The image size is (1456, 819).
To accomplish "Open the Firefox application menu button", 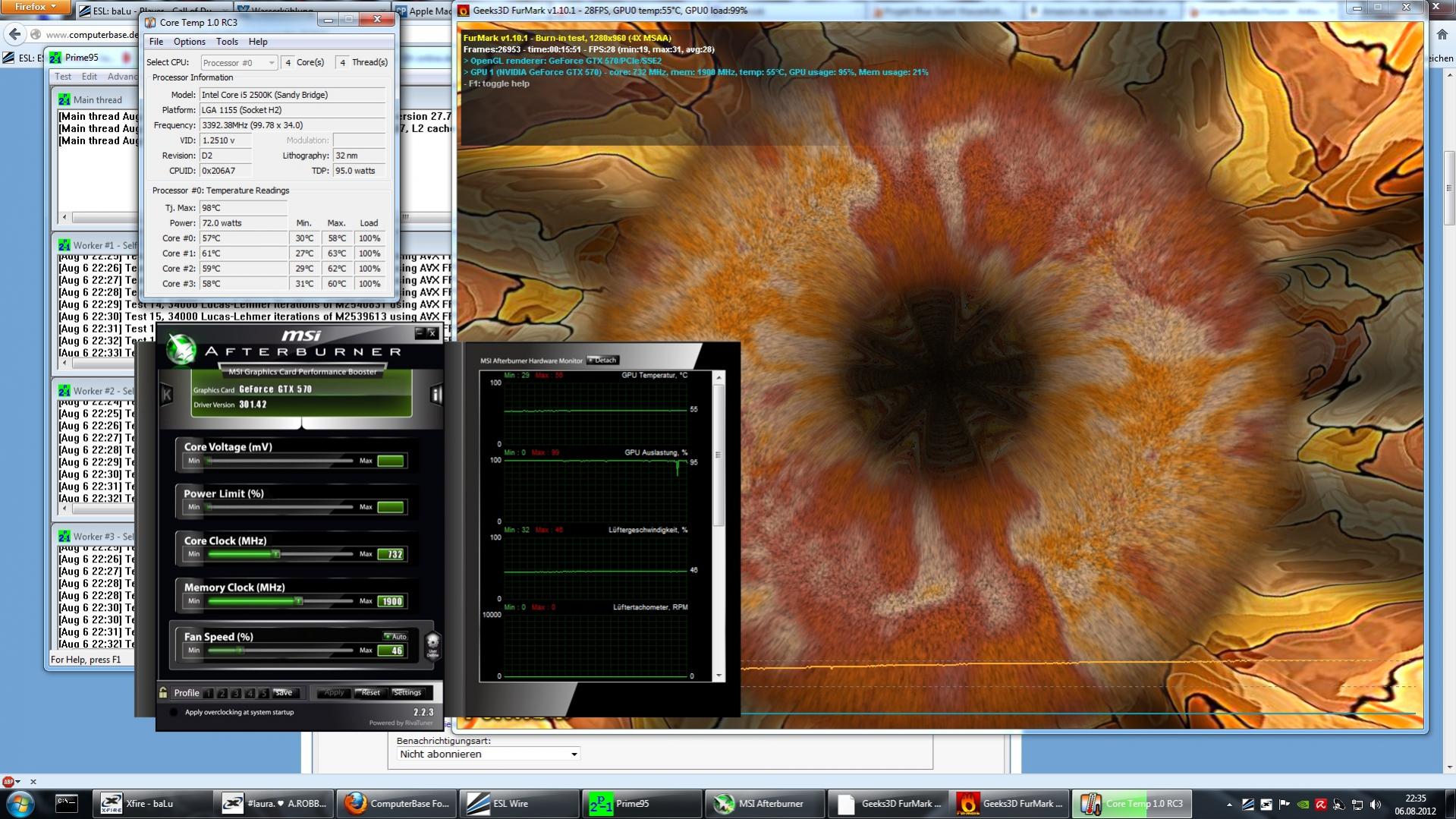I will point(35,7).
